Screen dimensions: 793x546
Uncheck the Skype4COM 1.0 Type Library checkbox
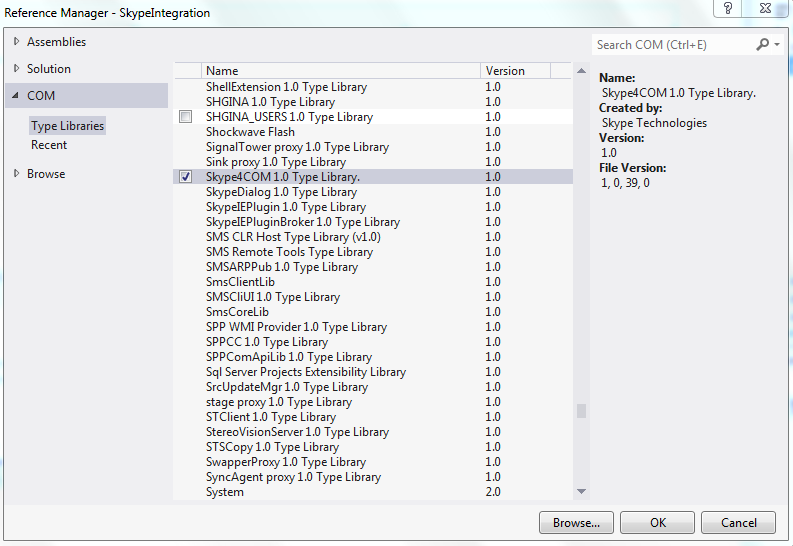(x=186, y=176)
